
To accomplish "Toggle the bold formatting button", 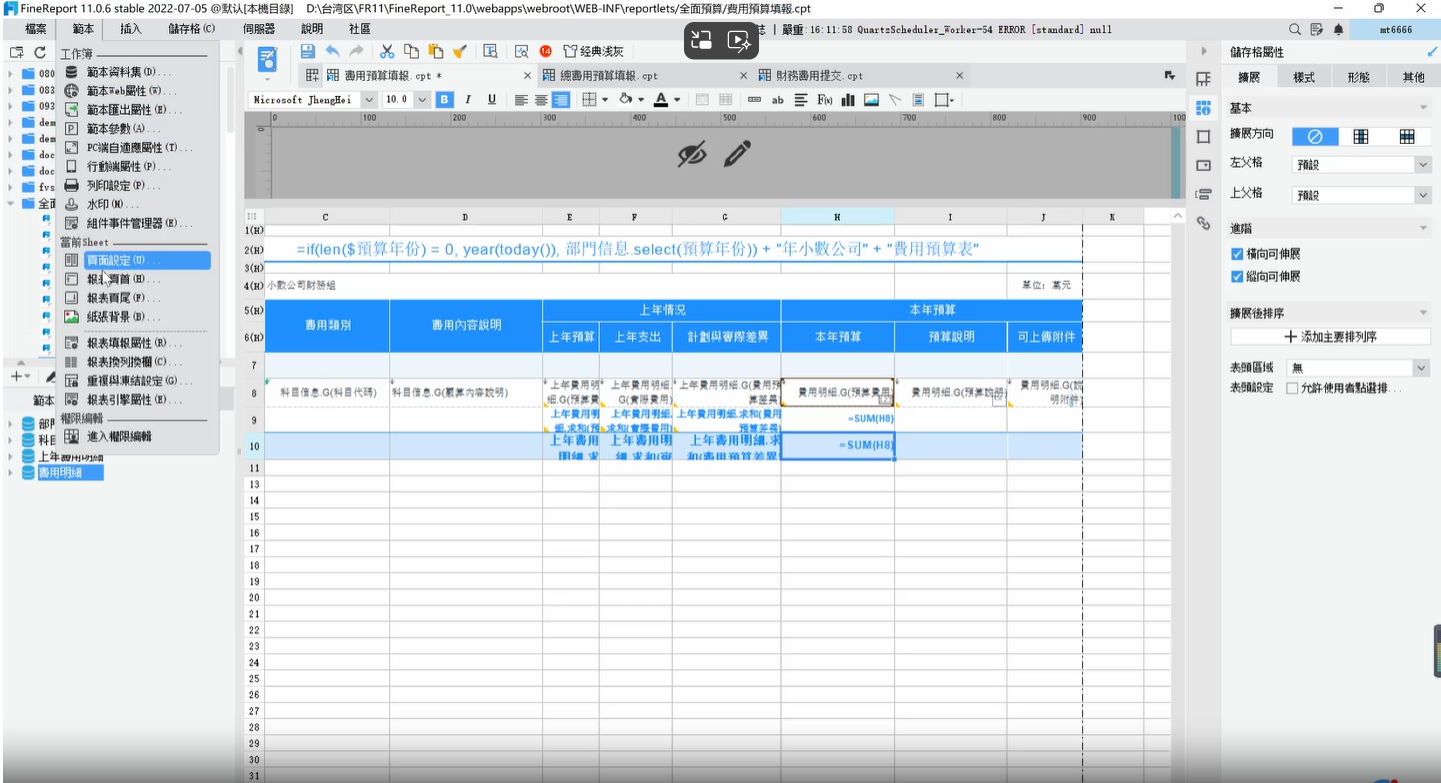I will tap(444, 100).
